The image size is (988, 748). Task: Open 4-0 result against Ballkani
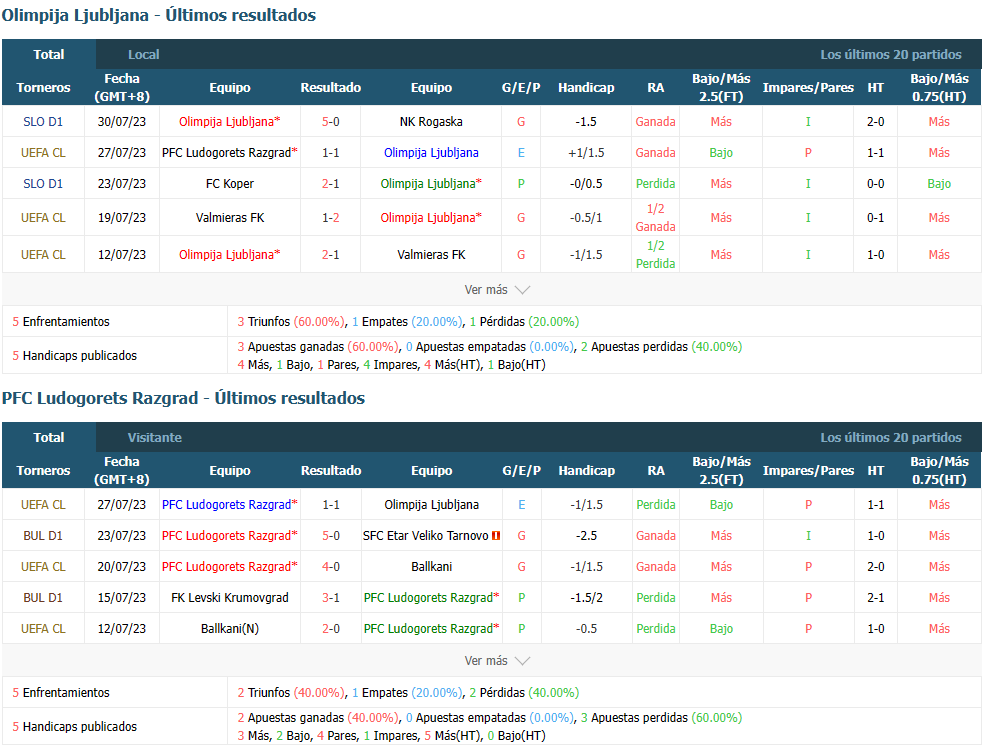[331, 567]
